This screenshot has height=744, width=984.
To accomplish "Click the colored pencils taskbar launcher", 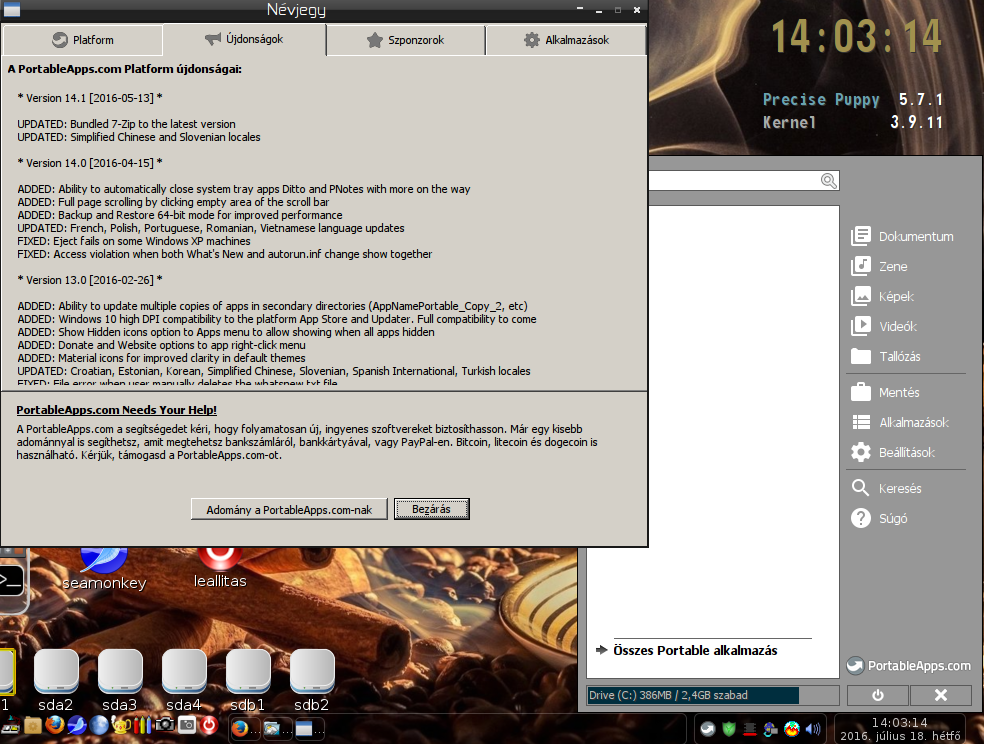I will click(x=142, y=725).
